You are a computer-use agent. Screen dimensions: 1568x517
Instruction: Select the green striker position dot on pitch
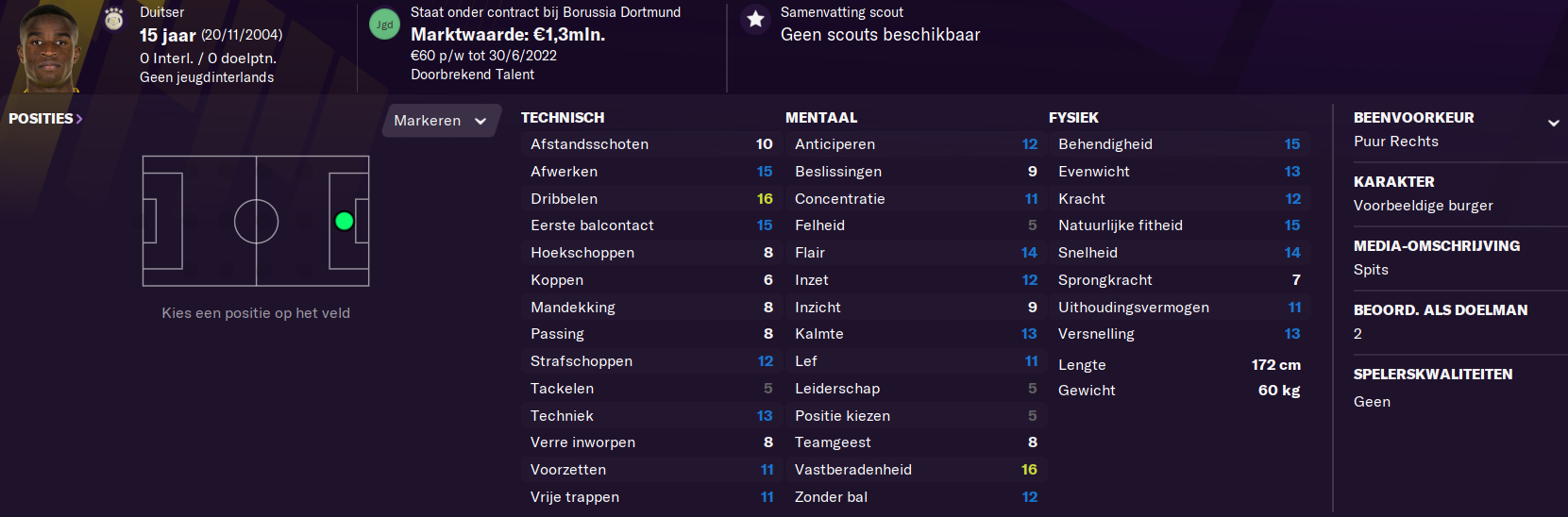click(345, 221)
